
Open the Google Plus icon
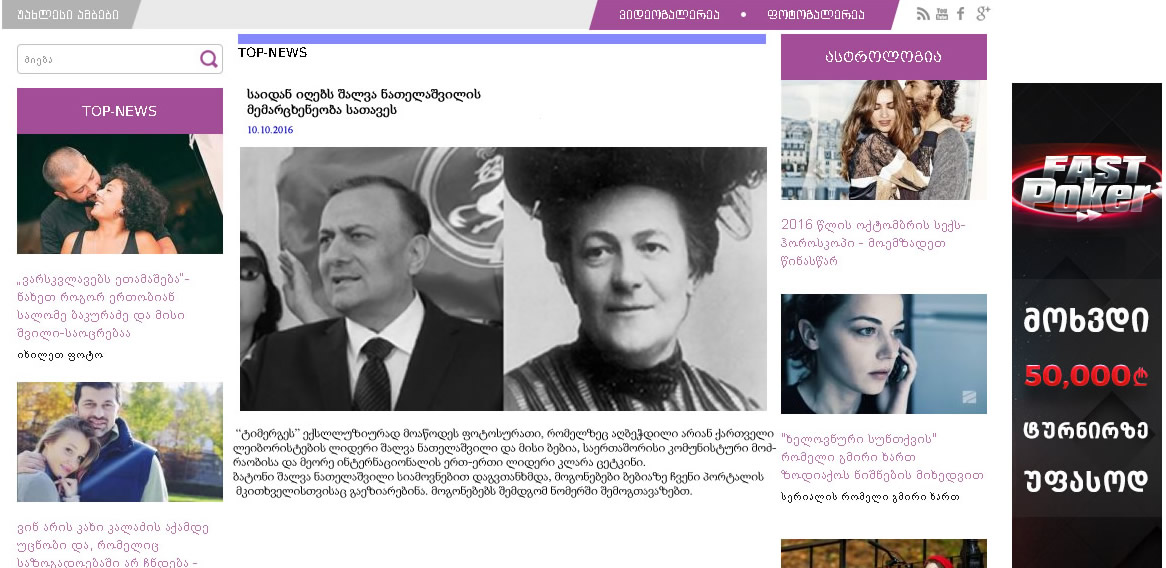pos(983,13)
